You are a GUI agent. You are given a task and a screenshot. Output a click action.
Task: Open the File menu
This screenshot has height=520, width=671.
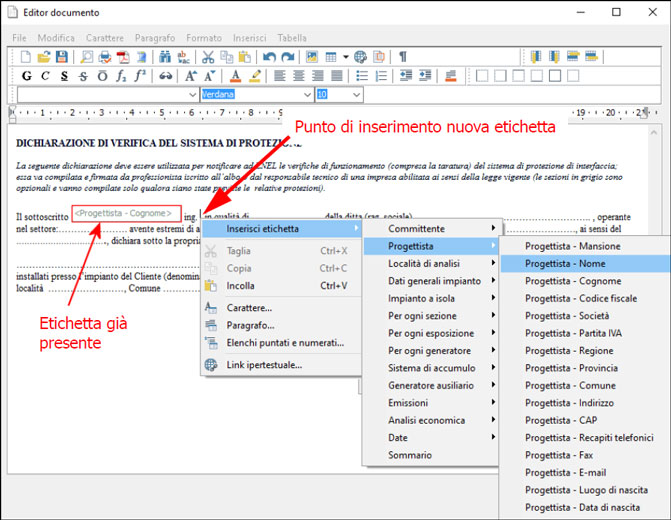tap(19, 38)
